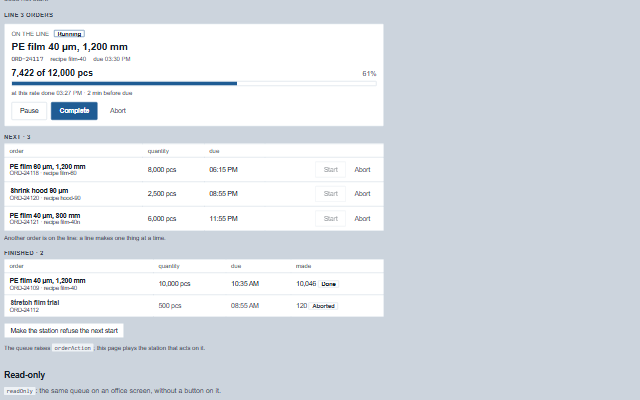This screenshot has width=640, height=400.
Task: Click the ORD-24117 order number
Action: [27, 59]
